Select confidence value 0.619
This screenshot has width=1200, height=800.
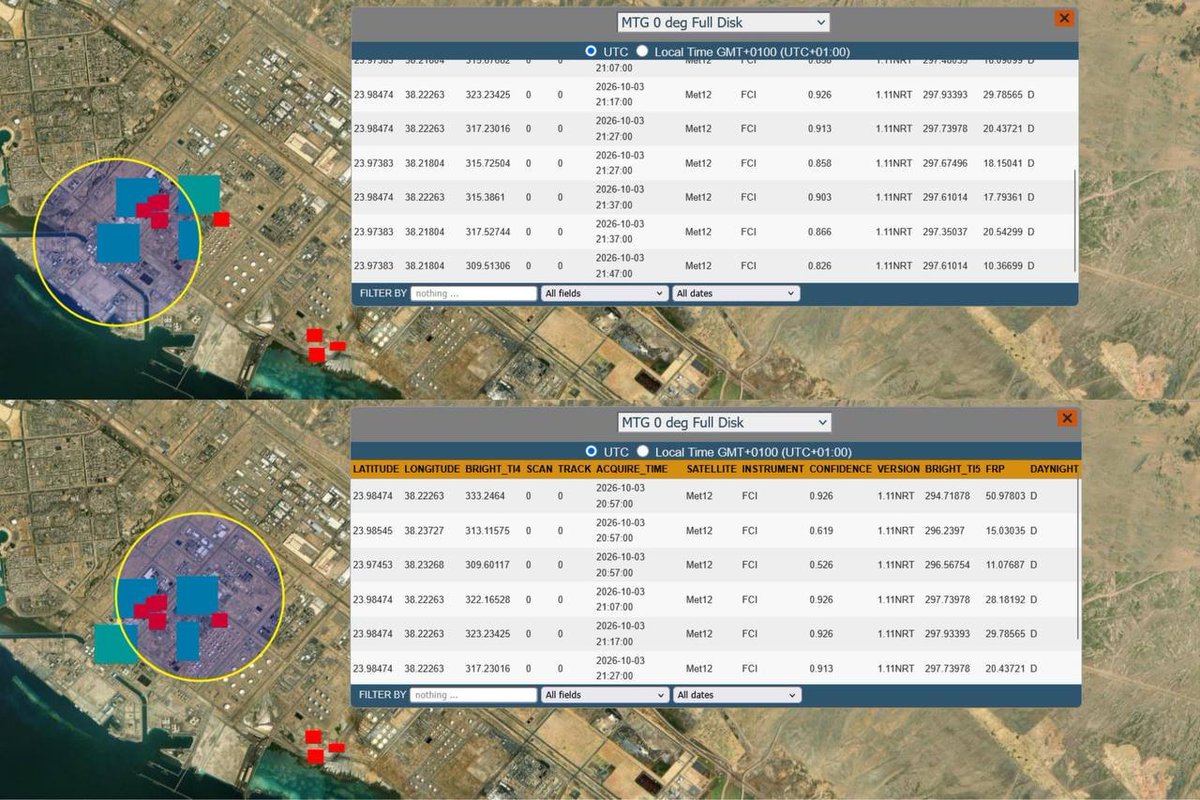(820, 530)
